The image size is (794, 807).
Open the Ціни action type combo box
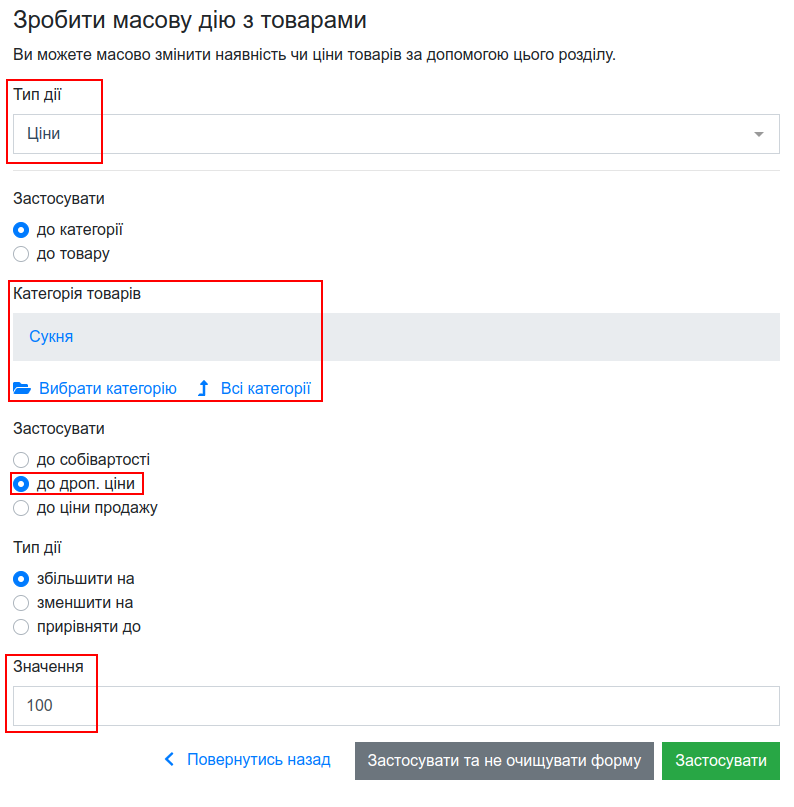click(396, 134)
